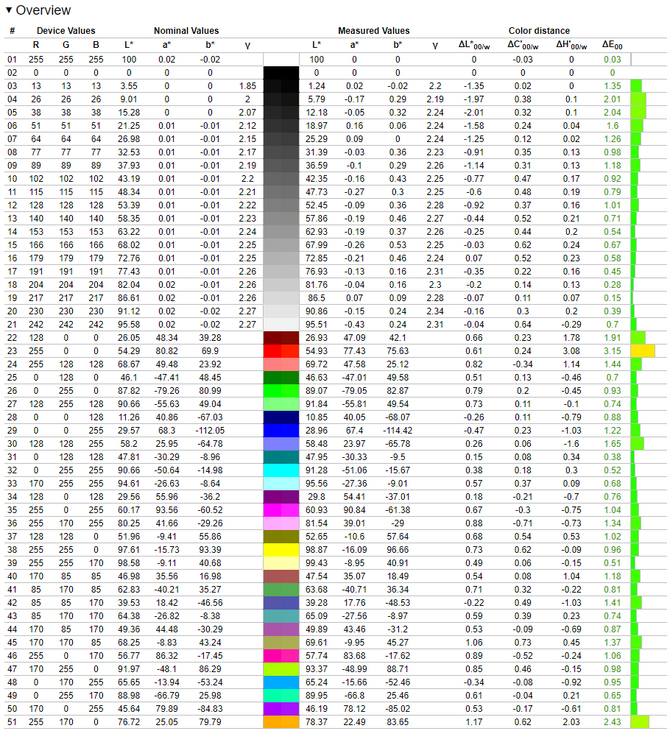Image resolution: width=670 pixels, height=731 pixels.
Task: Select the orange swatch in row 51
Action: coord(281,722)
